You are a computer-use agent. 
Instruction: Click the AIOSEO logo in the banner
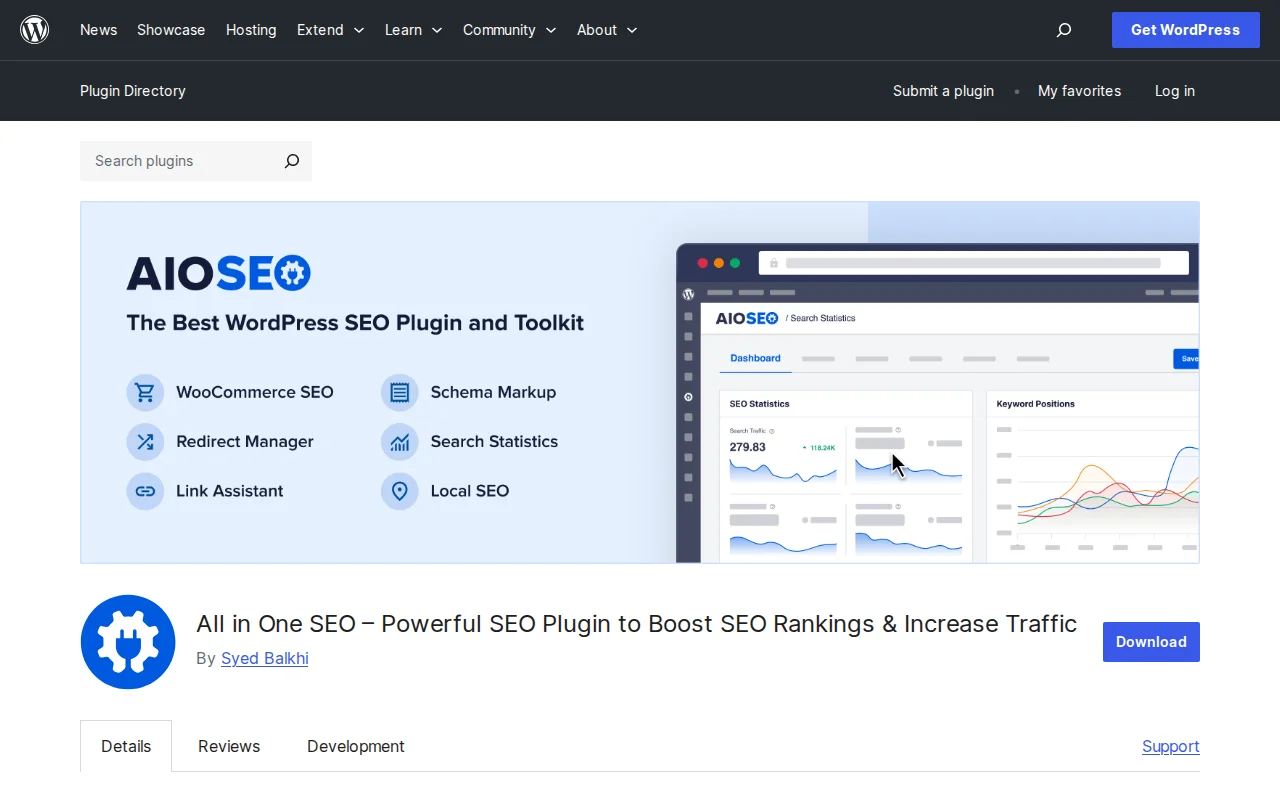218,272
